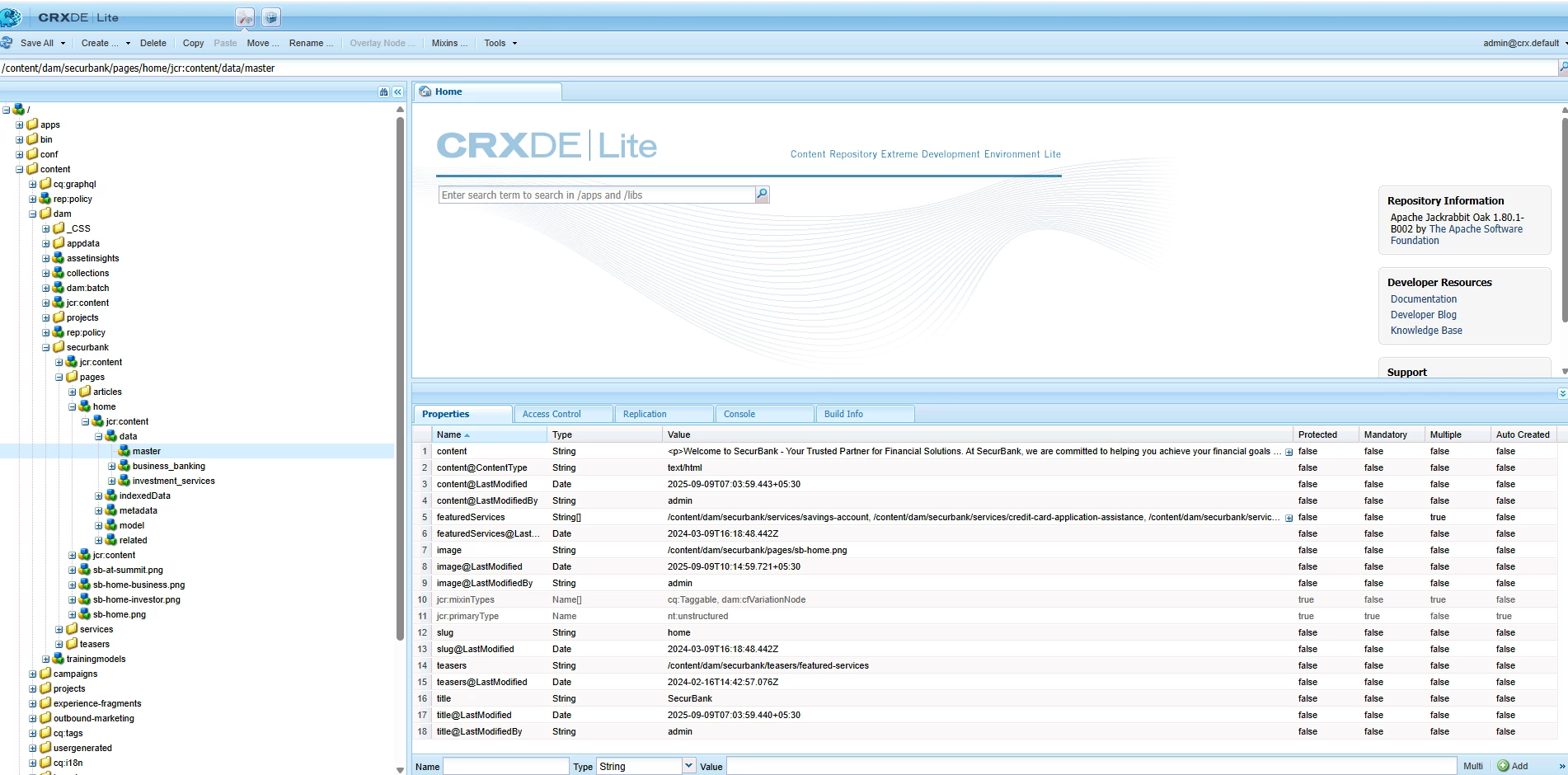Expand the business_banking tree node
Image resolution: width=1568 pixels, height=775 pixels.
tap(112, 467)
